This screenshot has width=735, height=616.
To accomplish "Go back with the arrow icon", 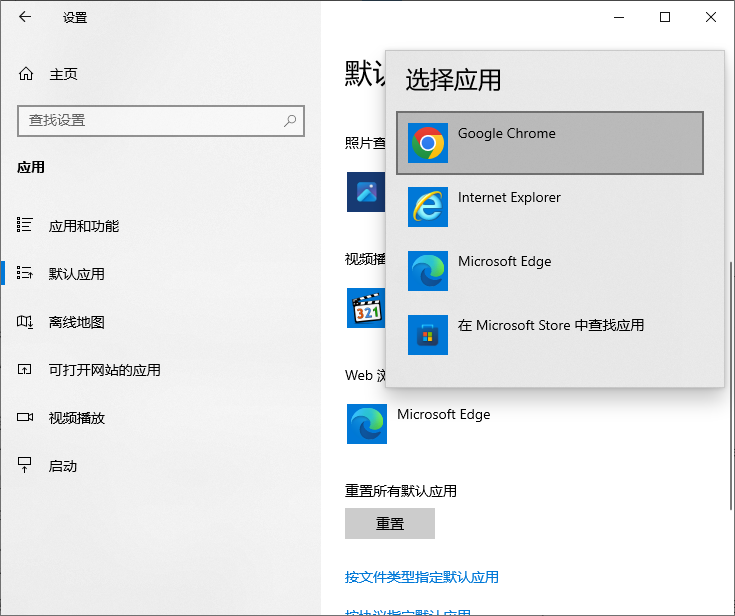I will click(x=24, y=17).
